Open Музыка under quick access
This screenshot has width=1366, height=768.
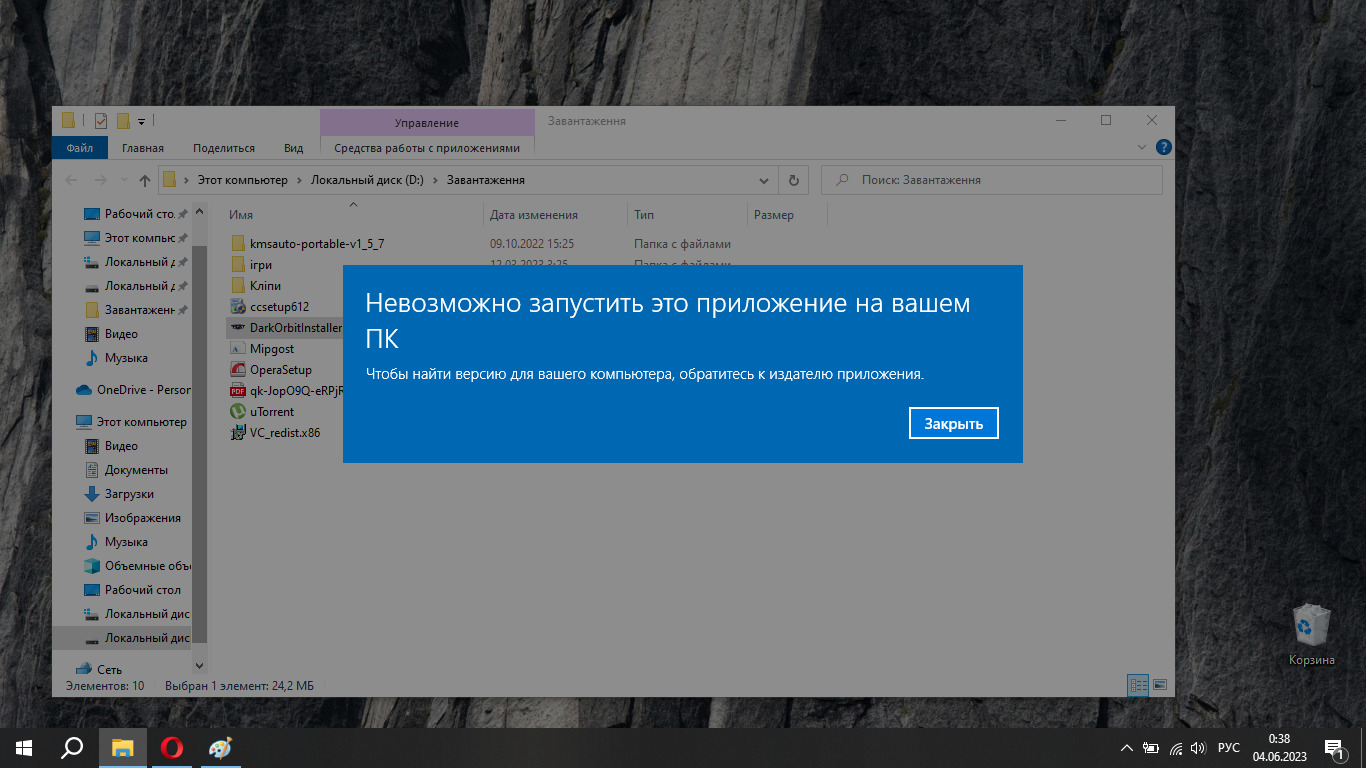click(126, 357)
